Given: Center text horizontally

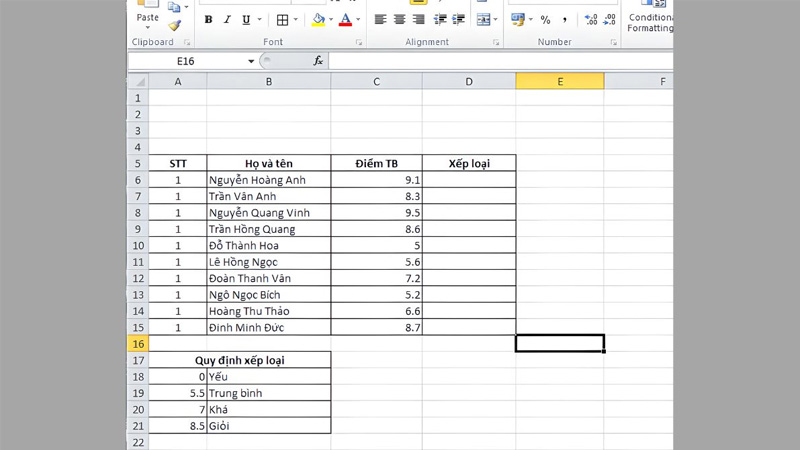Looking at the screenshot, I should coord(399,19).
